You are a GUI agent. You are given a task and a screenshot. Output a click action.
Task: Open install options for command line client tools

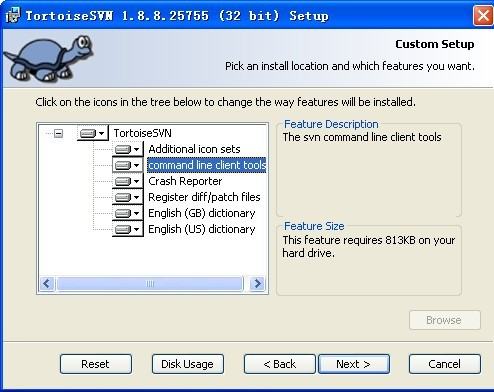coord(128,165)
